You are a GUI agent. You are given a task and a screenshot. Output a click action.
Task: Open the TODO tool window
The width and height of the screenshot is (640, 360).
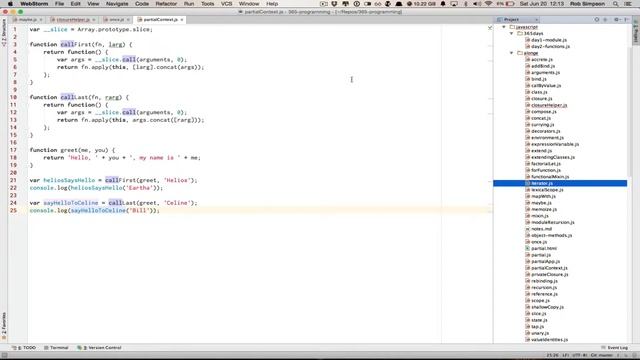[x=24, y=348]
